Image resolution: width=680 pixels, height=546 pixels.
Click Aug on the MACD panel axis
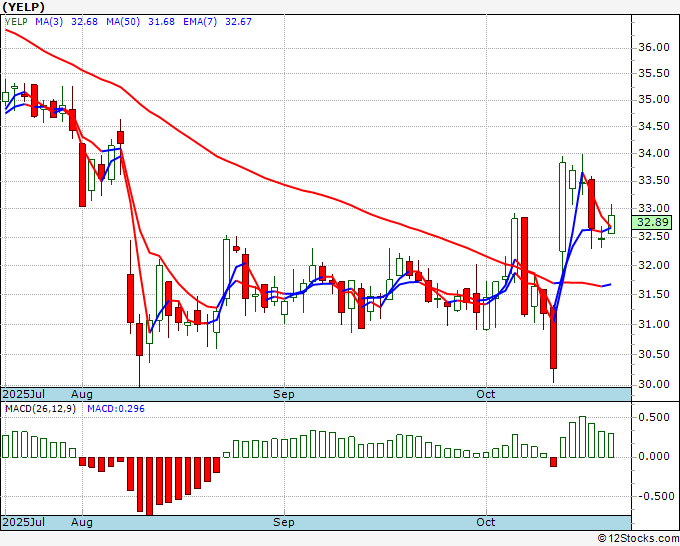coord(82,522)
